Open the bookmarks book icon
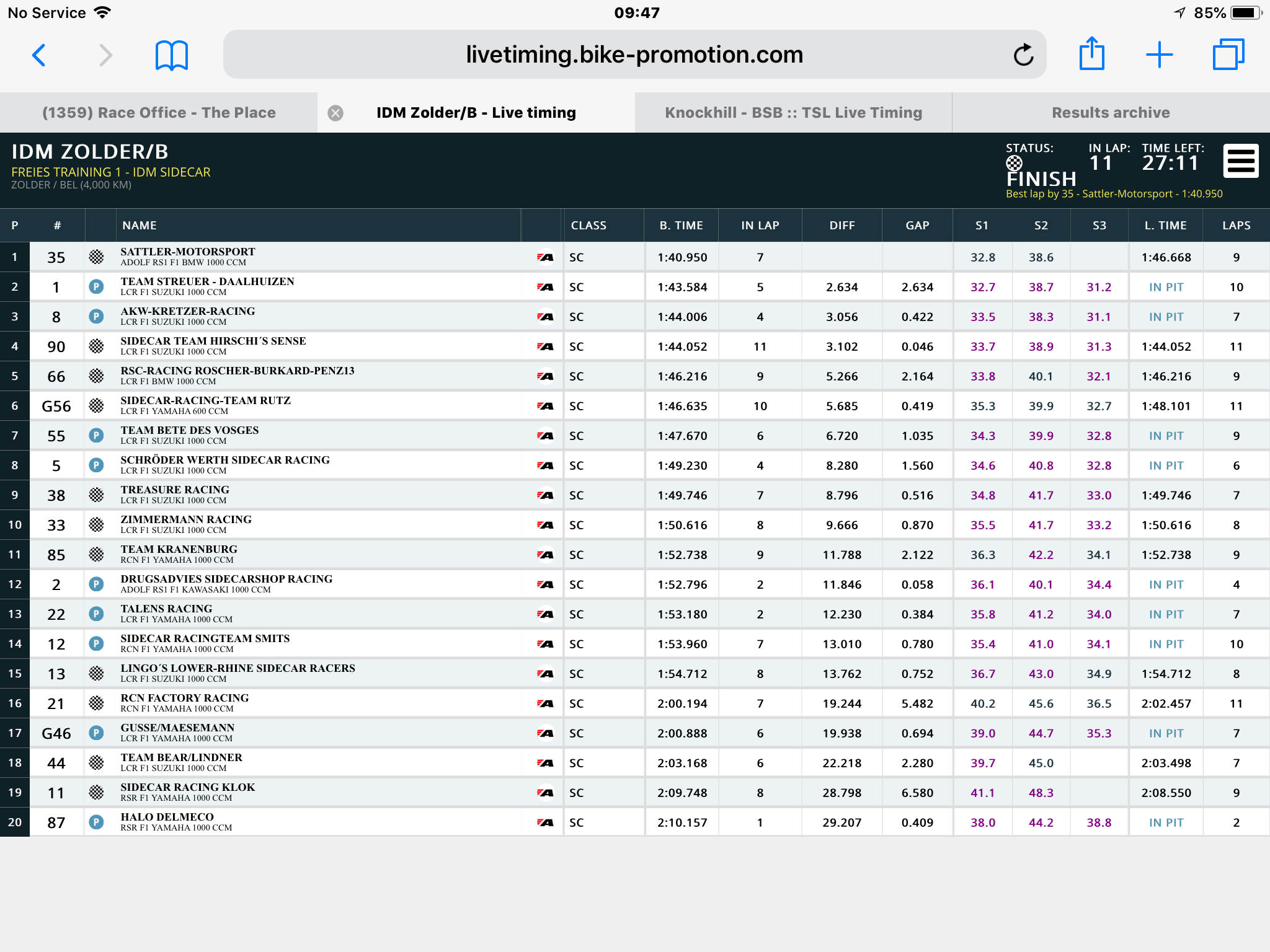Image resolution: width=1270 pixels, height=952 pixels. pyautogui.click(x=171, y=55)
